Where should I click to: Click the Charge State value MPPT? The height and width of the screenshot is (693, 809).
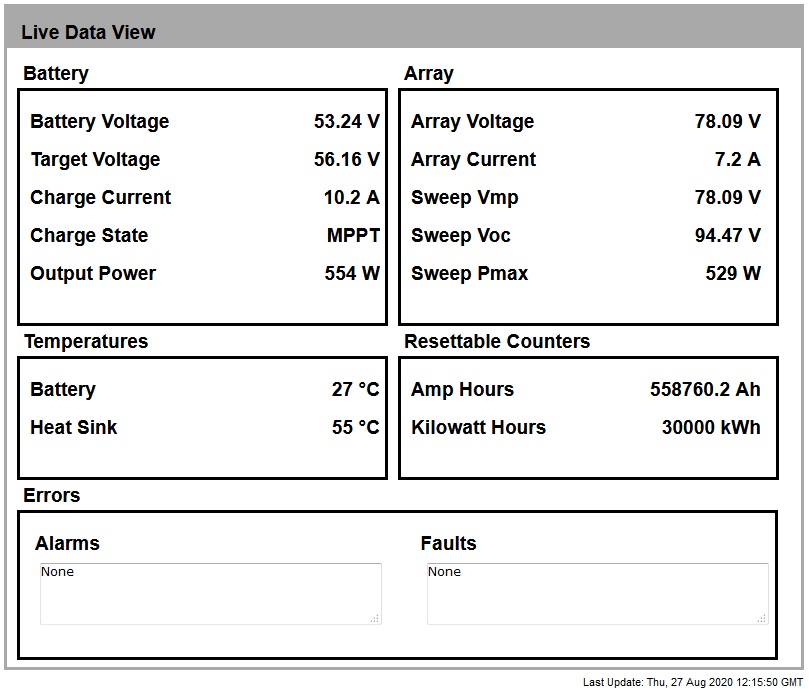point(353,236)
